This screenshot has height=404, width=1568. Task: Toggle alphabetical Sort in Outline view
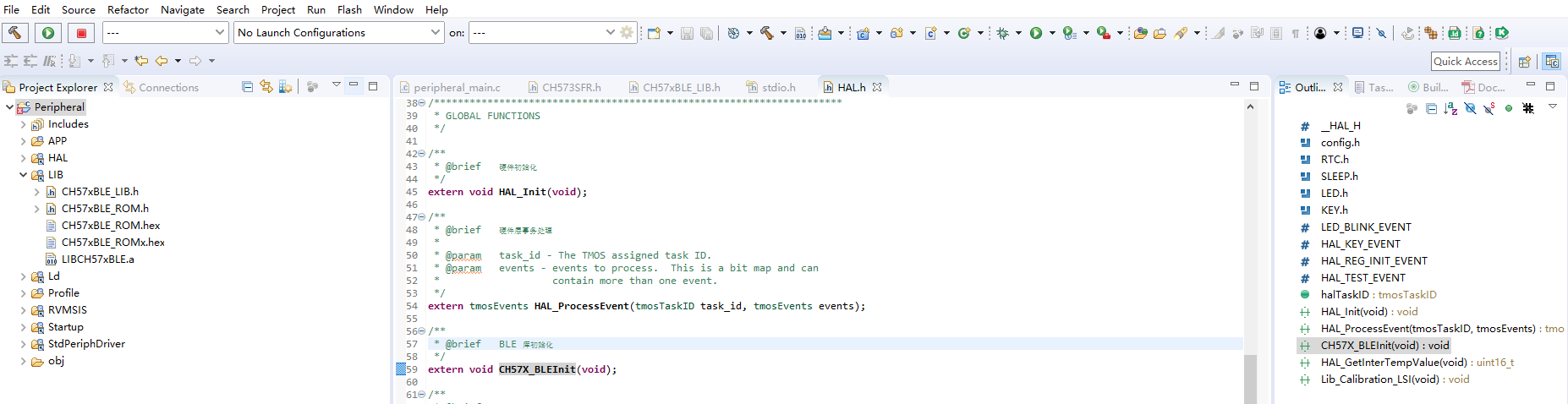point(1450,108)
